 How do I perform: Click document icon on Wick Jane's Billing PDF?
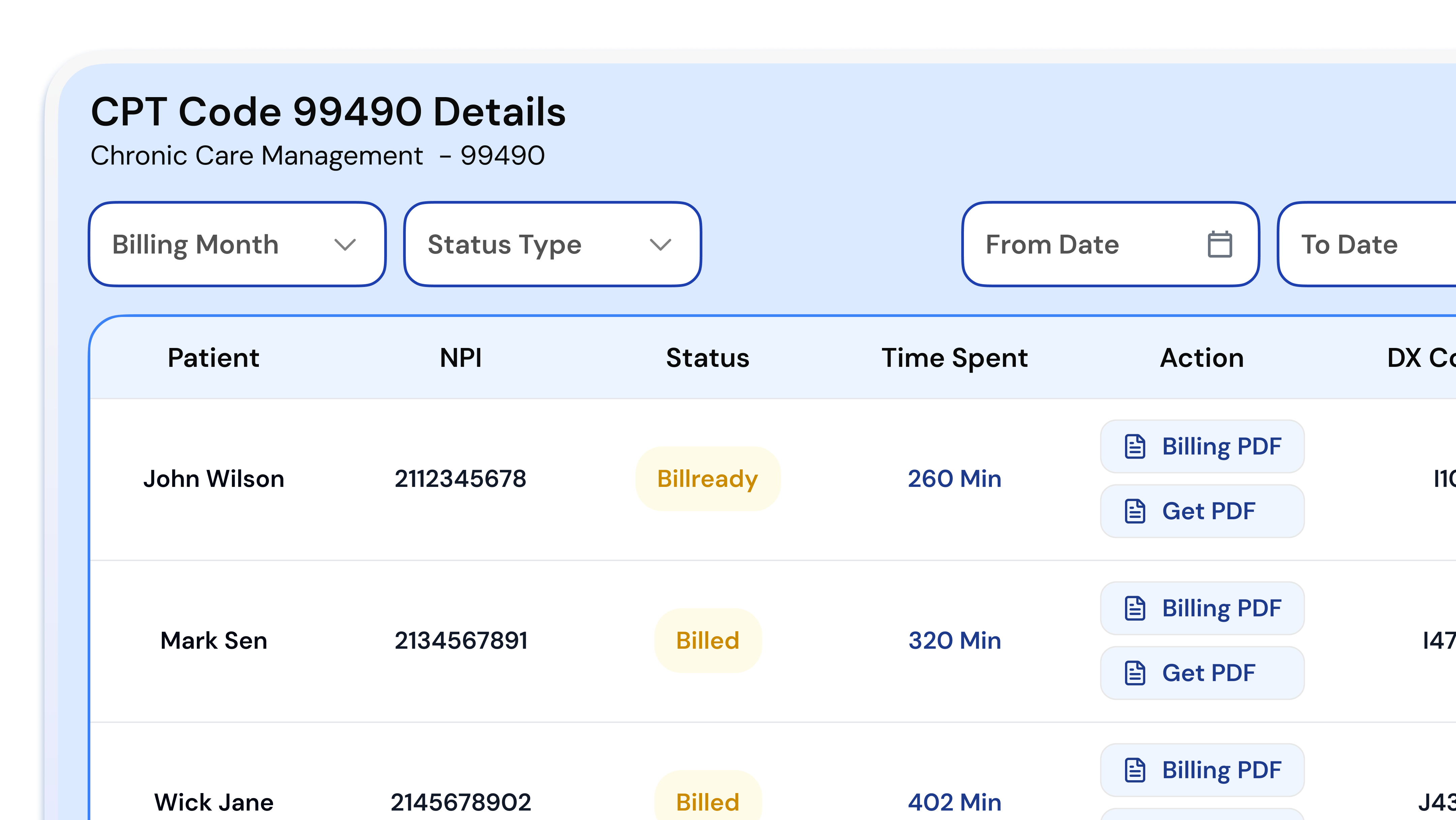click(x=1134, y=770)
